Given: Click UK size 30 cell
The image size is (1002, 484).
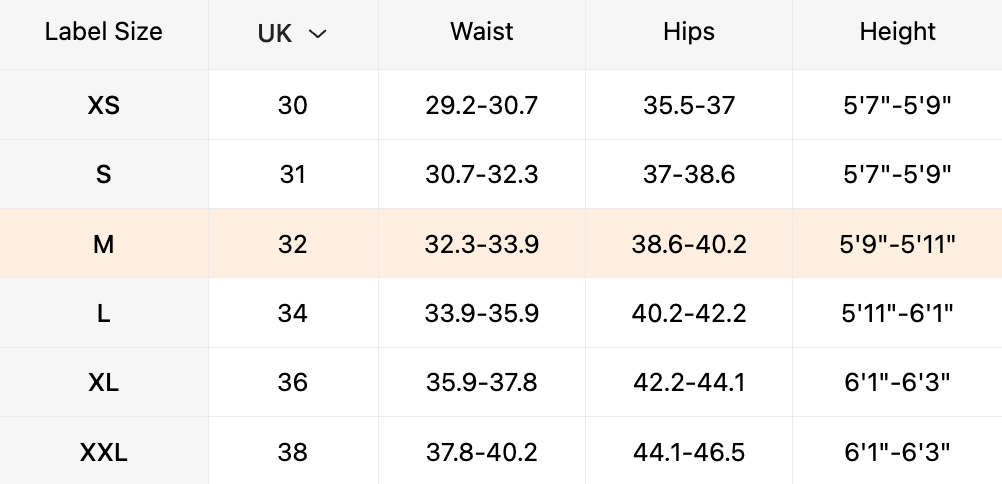Looking at the screenshot, I should tap(293, 105).
